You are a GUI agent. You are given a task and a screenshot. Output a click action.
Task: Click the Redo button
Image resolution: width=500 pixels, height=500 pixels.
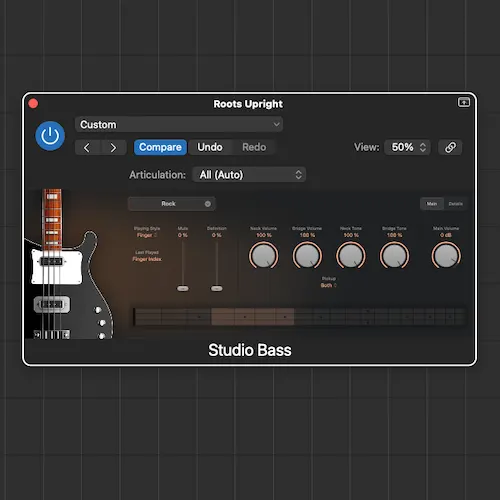pyautogui.click(x=254, y=147)
